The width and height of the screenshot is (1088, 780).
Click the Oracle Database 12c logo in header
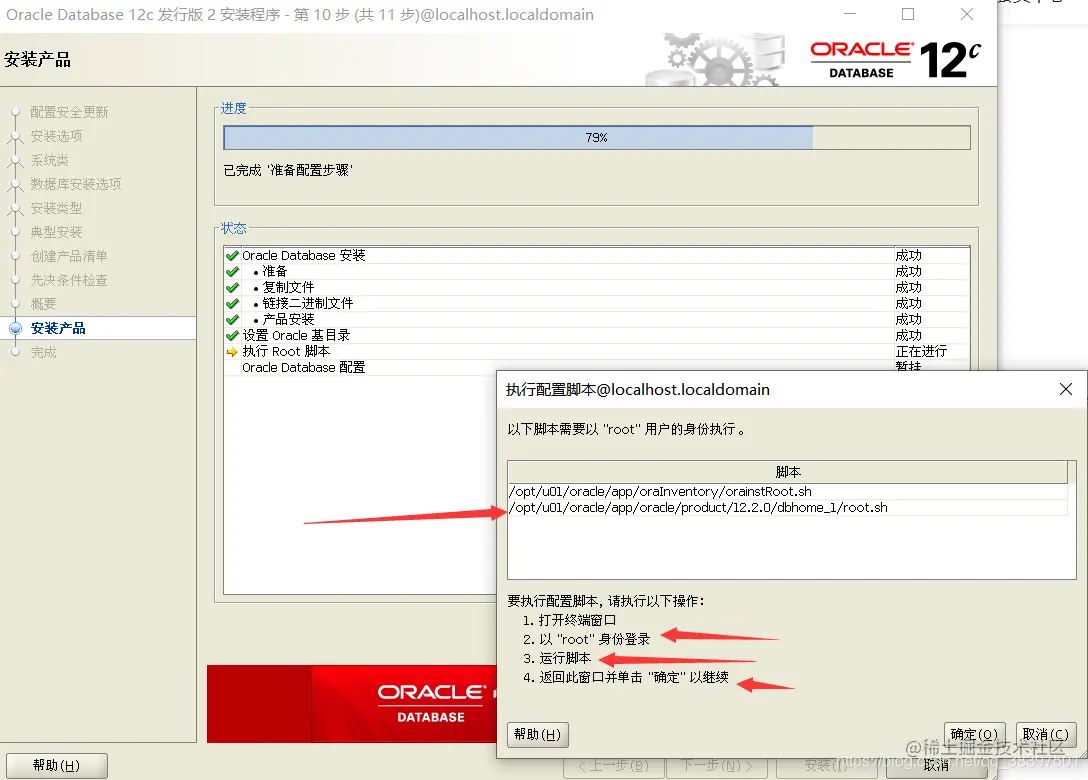point(895,59)
